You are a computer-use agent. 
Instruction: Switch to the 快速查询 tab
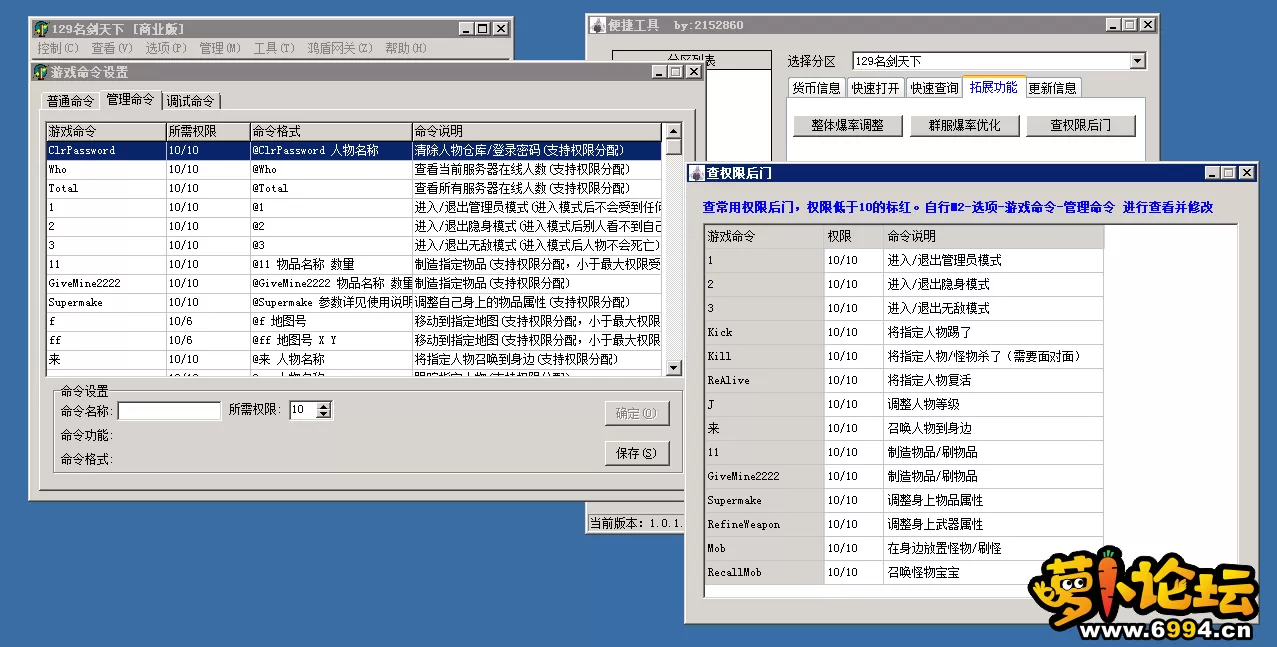coord(934,88)
